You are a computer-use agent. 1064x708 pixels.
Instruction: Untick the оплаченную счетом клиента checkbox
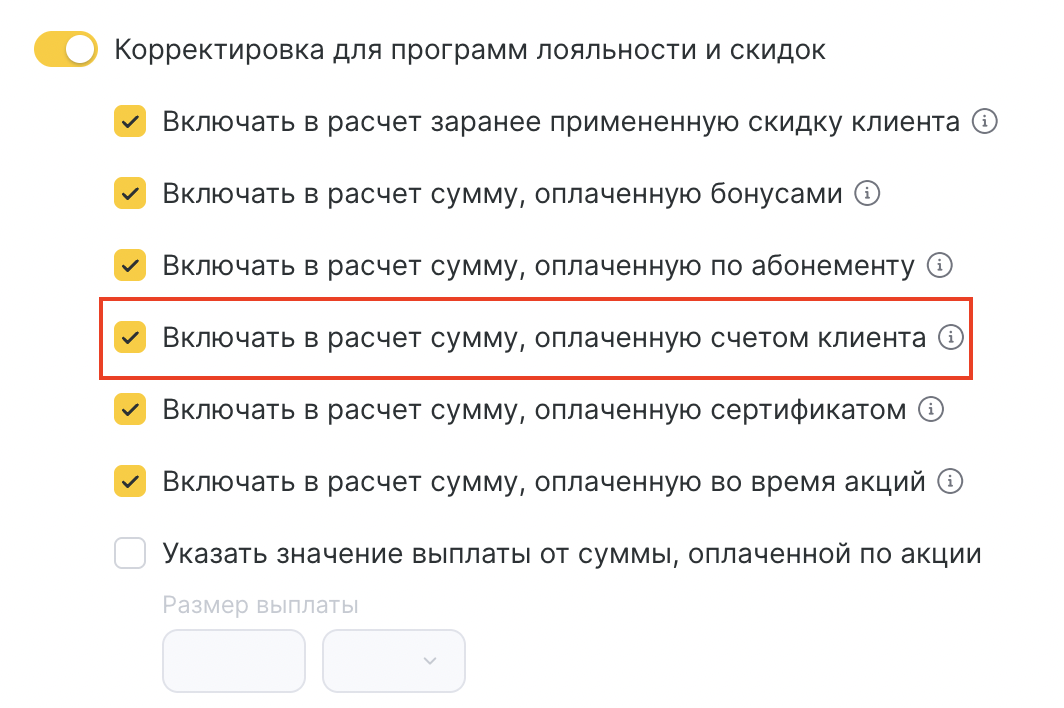point(130,338)
